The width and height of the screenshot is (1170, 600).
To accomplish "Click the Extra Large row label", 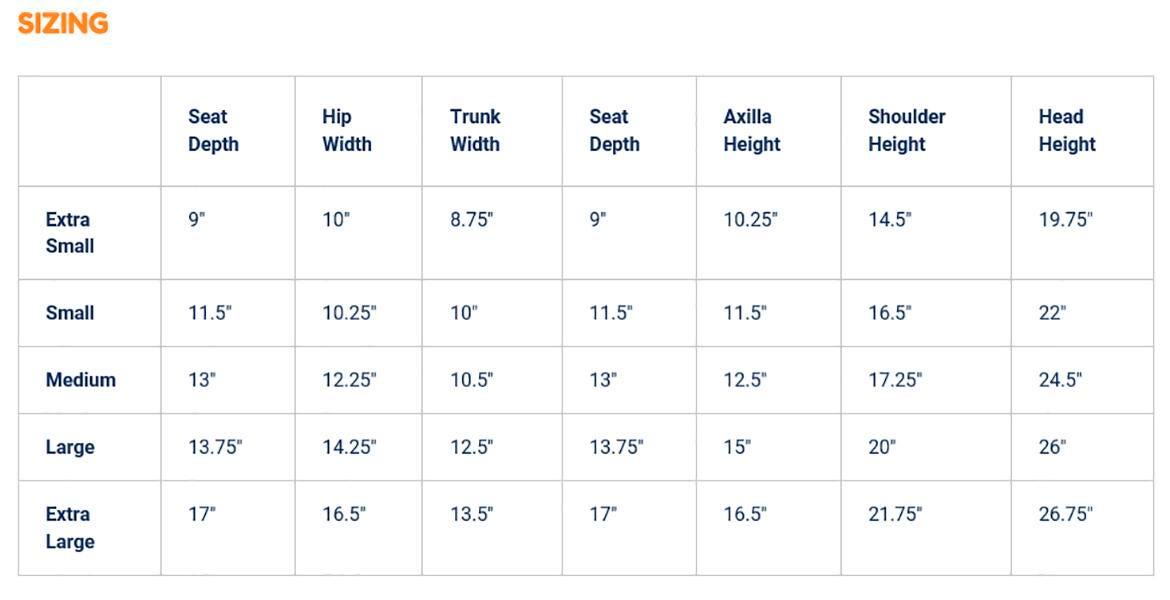I will [69, 527].
